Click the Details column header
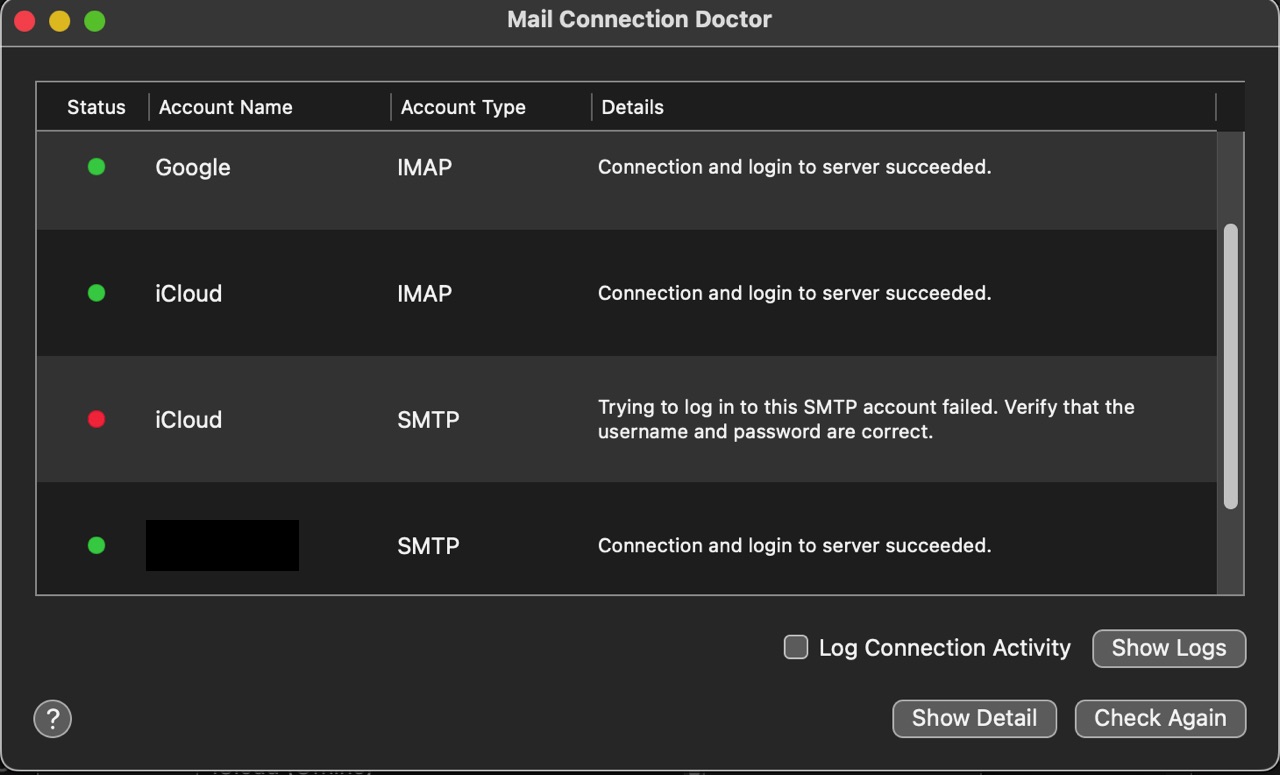 (x=633, y=107)
